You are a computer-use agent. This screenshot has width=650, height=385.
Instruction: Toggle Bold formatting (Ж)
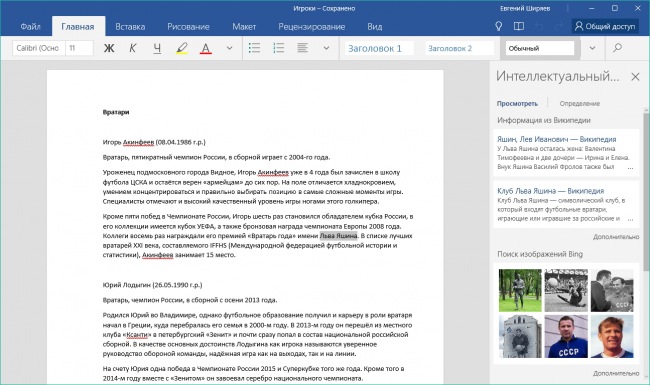click(x=109, y=48)
